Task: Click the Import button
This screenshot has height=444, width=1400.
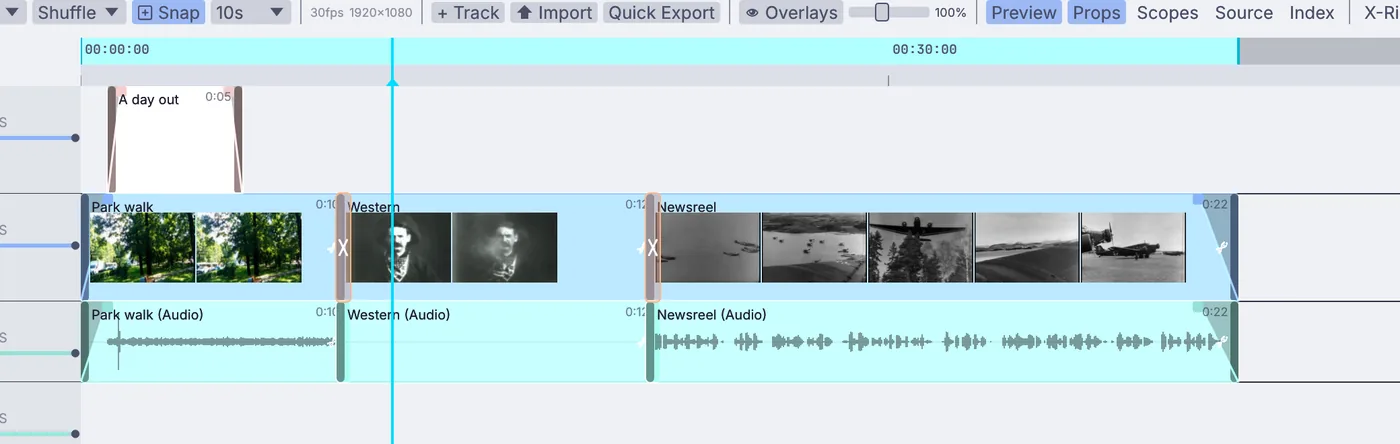Action: [x=554, y=13]
